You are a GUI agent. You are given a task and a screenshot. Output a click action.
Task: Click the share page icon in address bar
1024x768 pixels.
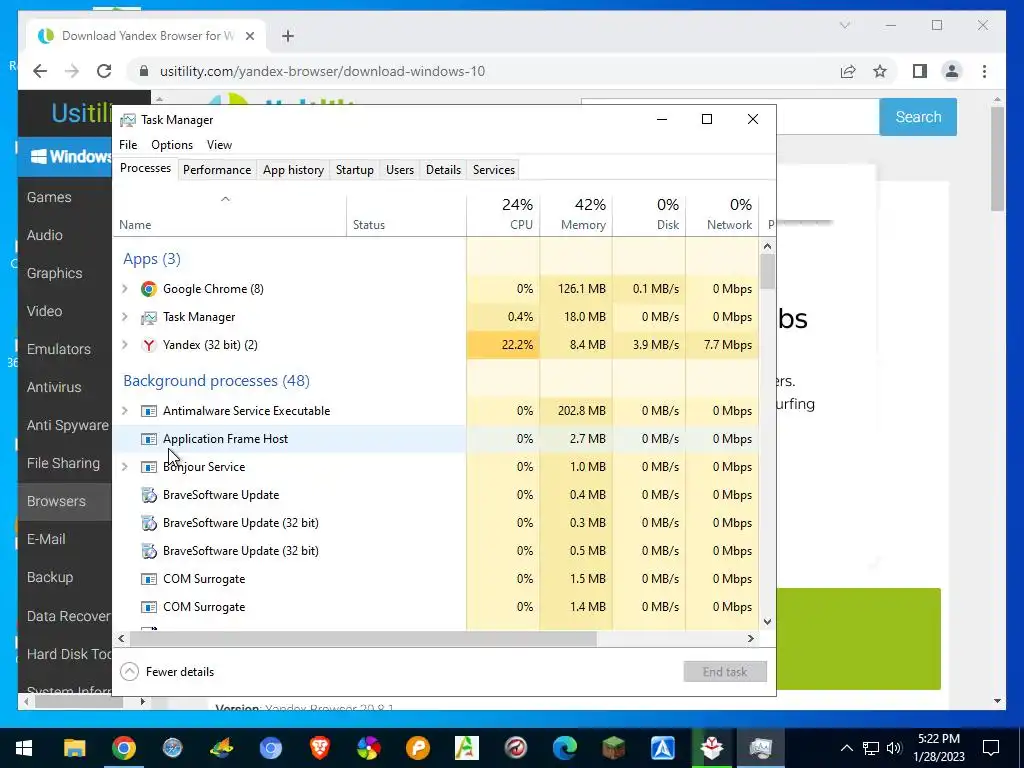pos(848,71)
